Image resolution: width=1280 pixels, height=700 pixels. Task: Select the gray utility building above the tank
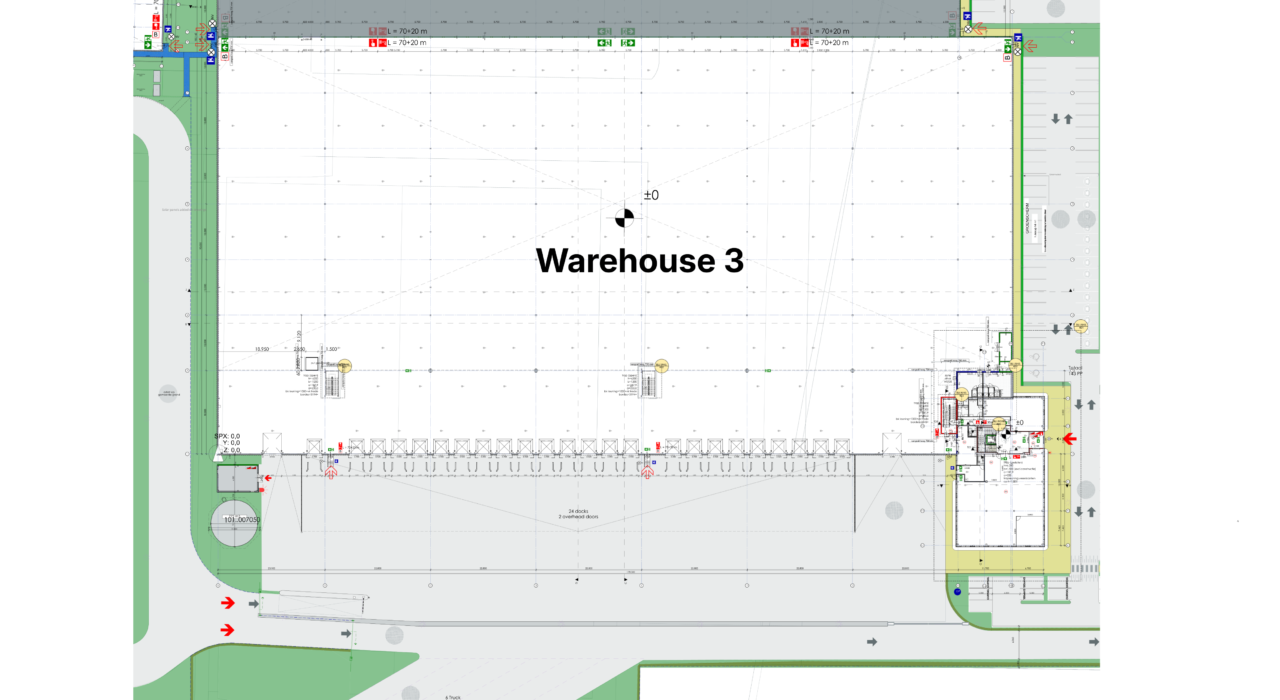point(236,479)
